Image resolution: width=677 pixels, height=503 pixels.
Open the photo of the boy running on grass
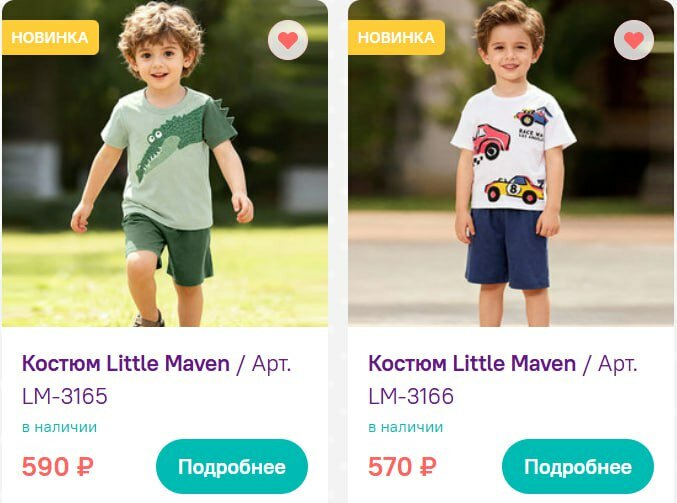pos(165,163)
